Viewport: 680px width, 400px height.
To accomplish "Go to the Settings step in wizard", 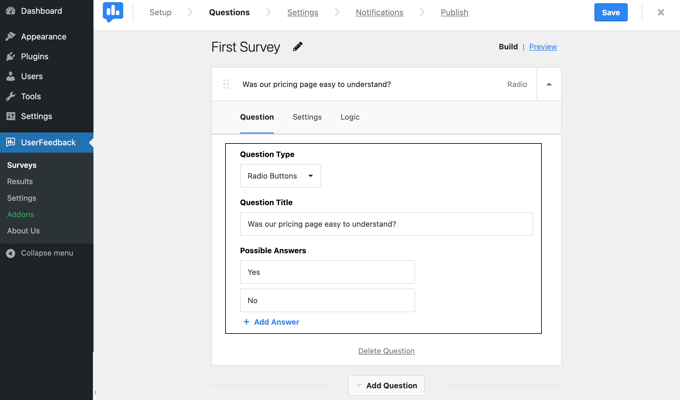I will [x=303, y=13].
